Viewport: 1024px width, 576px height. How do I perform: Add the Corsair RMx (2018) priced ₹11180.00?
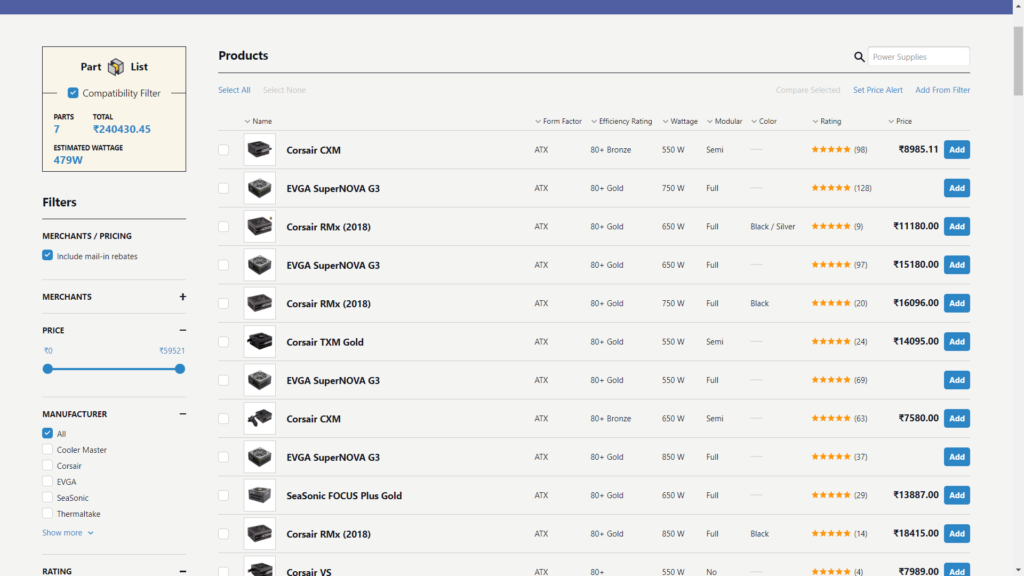click(x=957, y=227)
